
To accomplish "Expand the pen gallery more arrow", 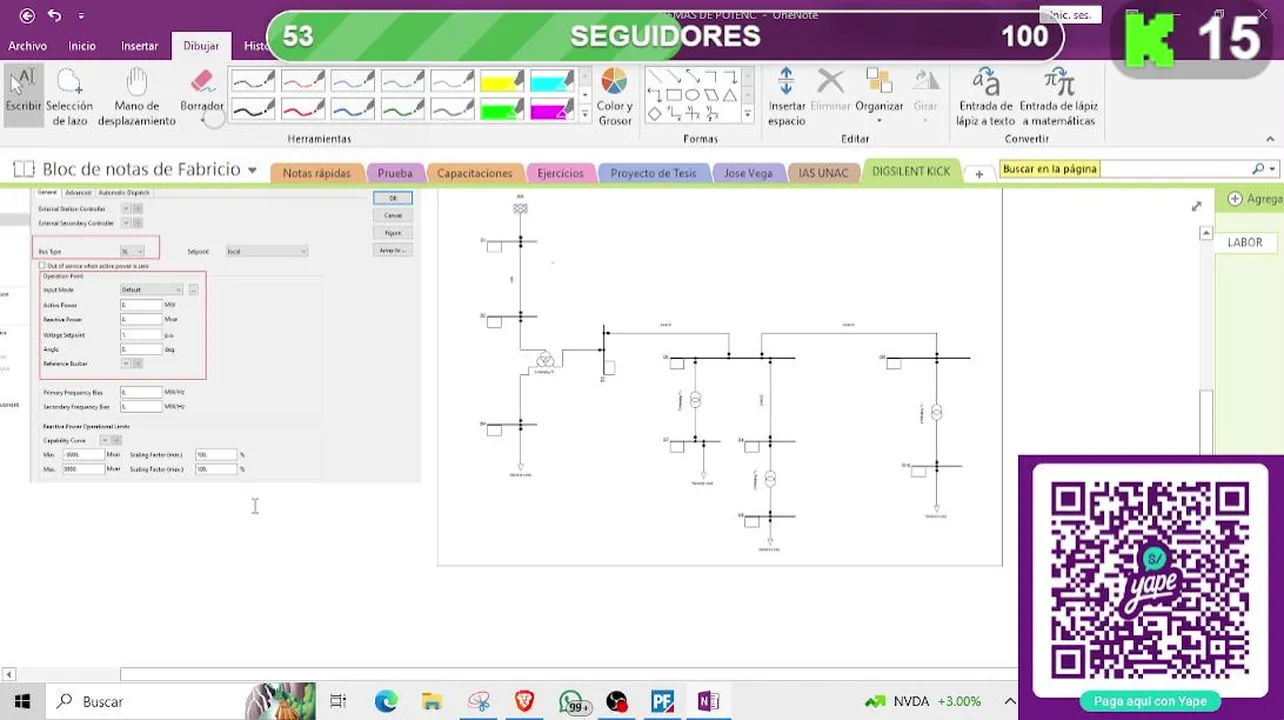I will point(585,115).
